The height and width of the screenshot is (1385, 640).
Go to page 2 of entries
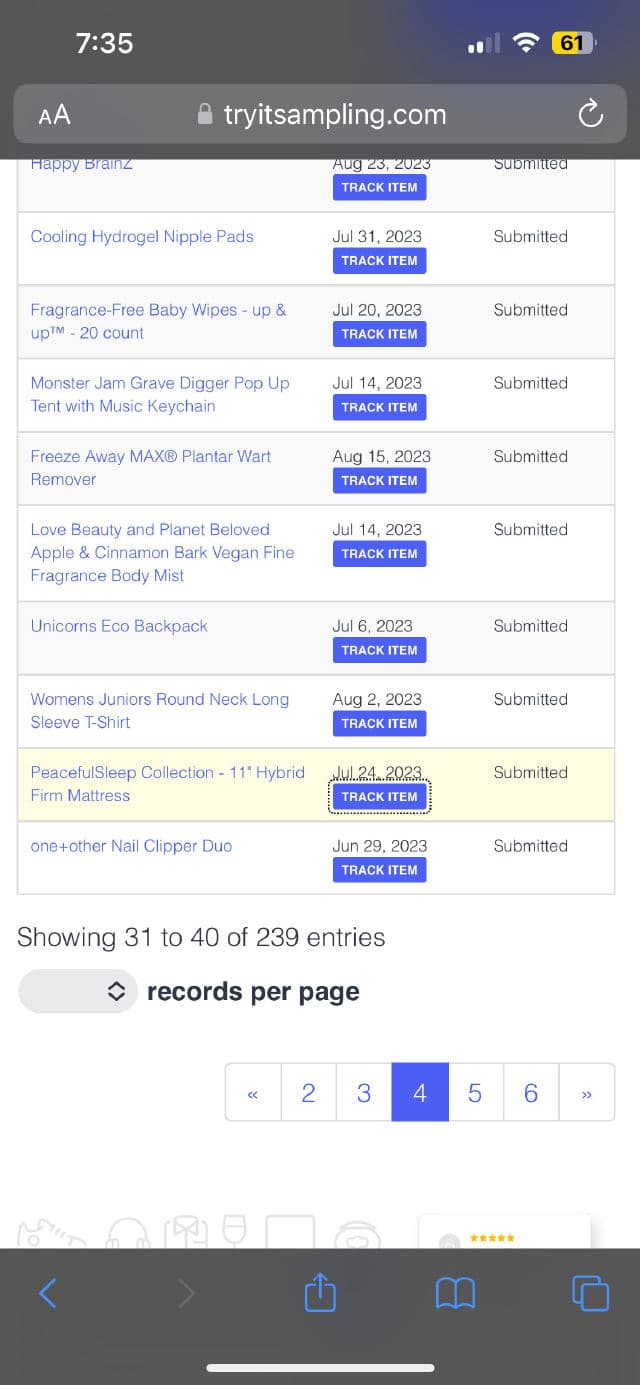click(x=308, y=1093)
